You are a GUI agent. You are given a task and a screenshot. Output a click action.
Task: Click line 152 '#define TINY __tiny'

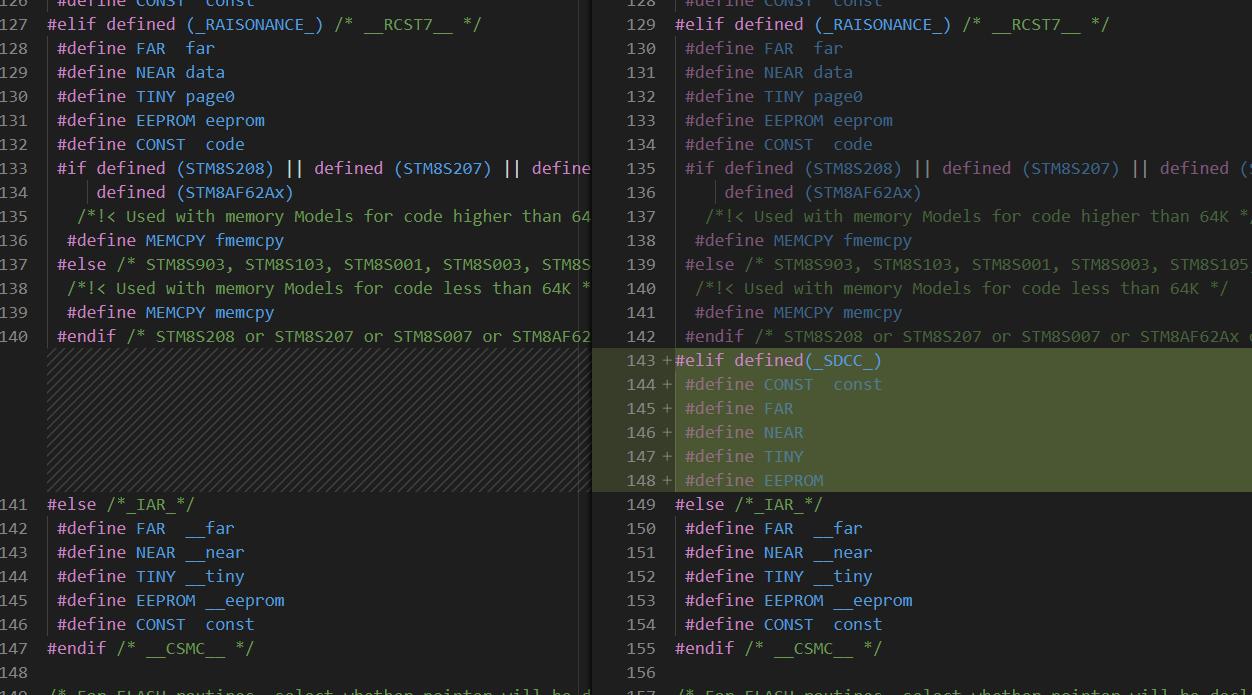(779, 576)
